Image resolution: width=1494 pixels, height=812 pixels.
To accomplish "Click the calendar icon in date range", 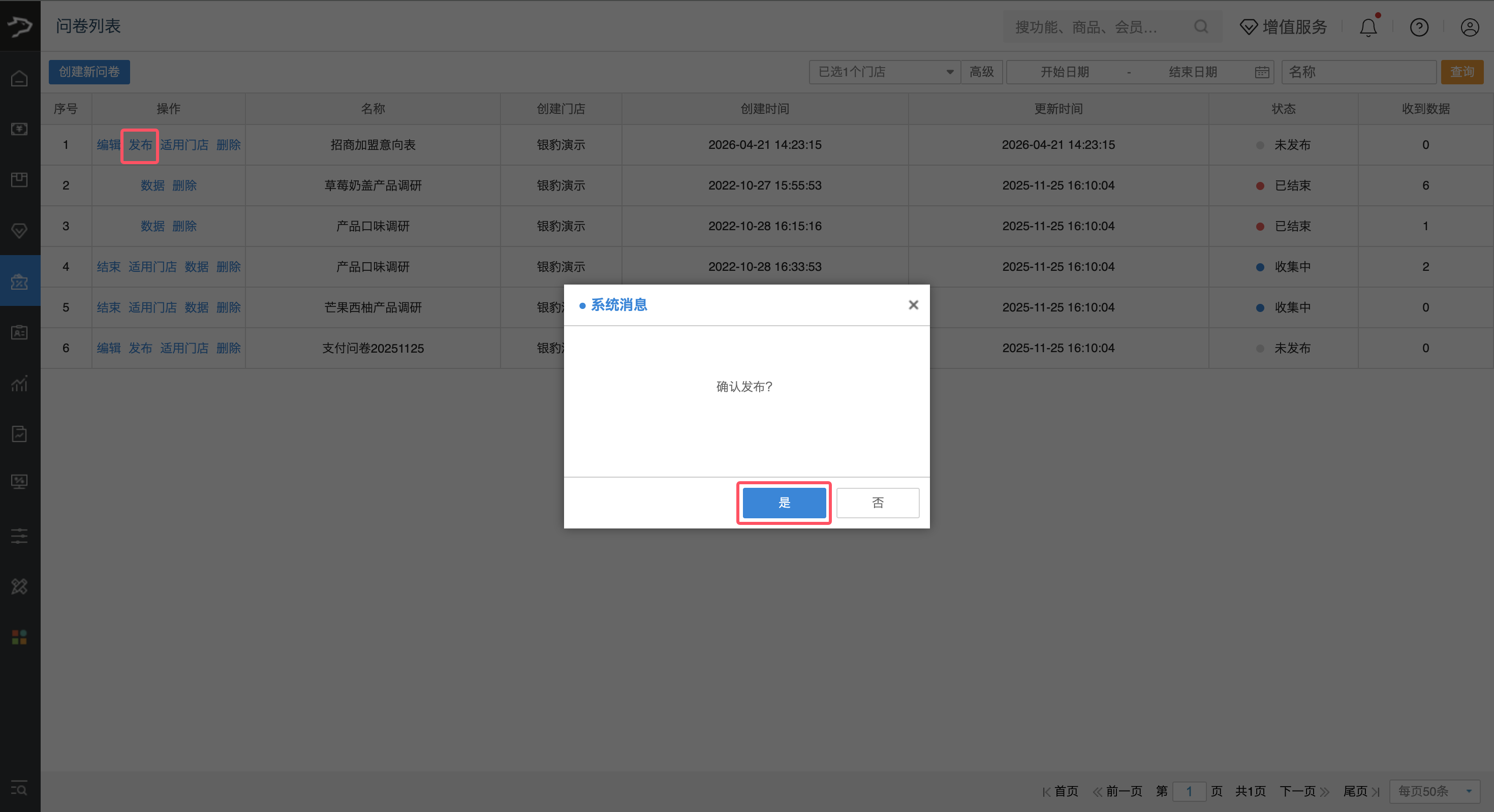I will tap(1261, 72).
